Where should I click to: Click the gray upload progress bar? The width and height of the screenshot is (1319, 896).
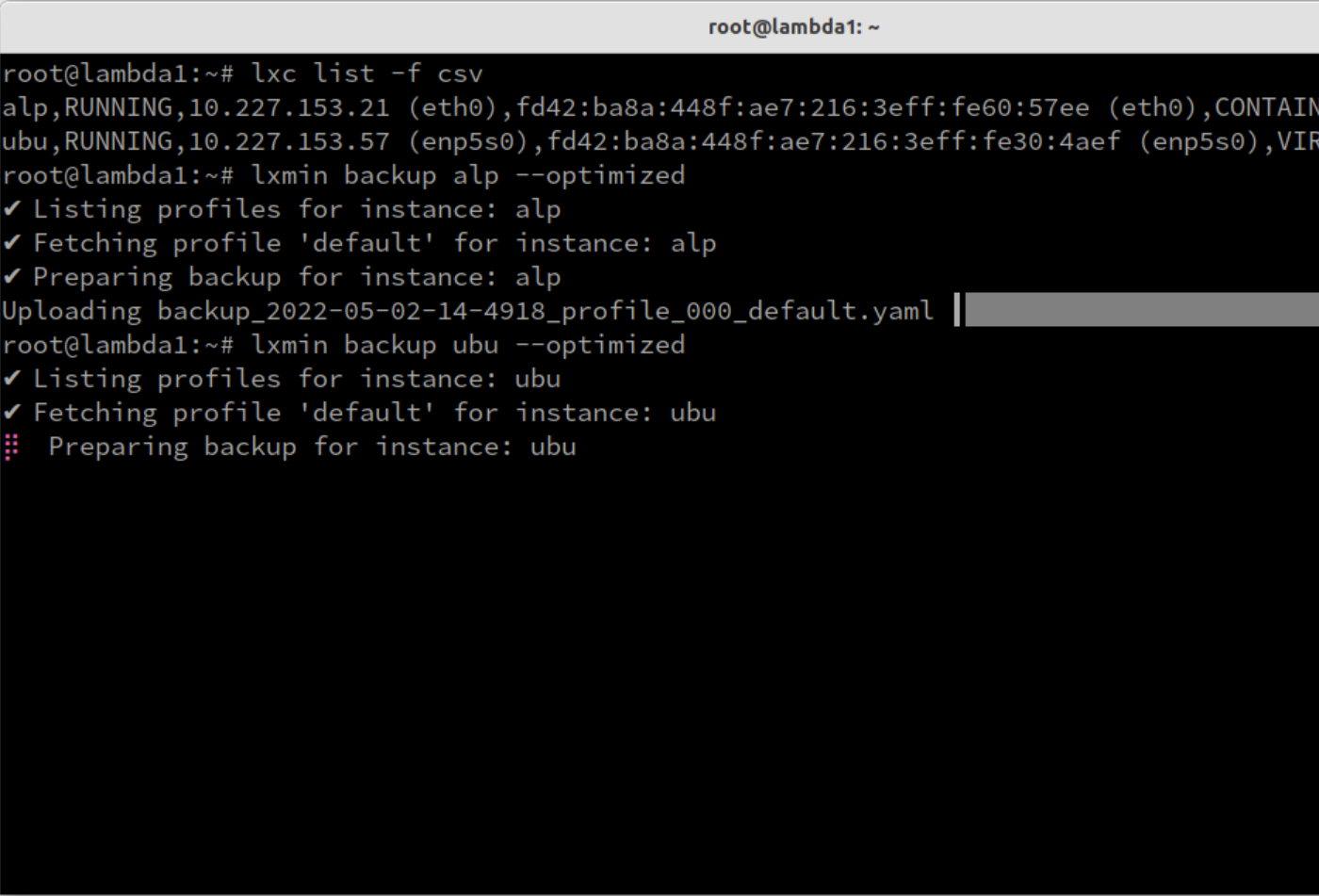[x=1140, y=310]
